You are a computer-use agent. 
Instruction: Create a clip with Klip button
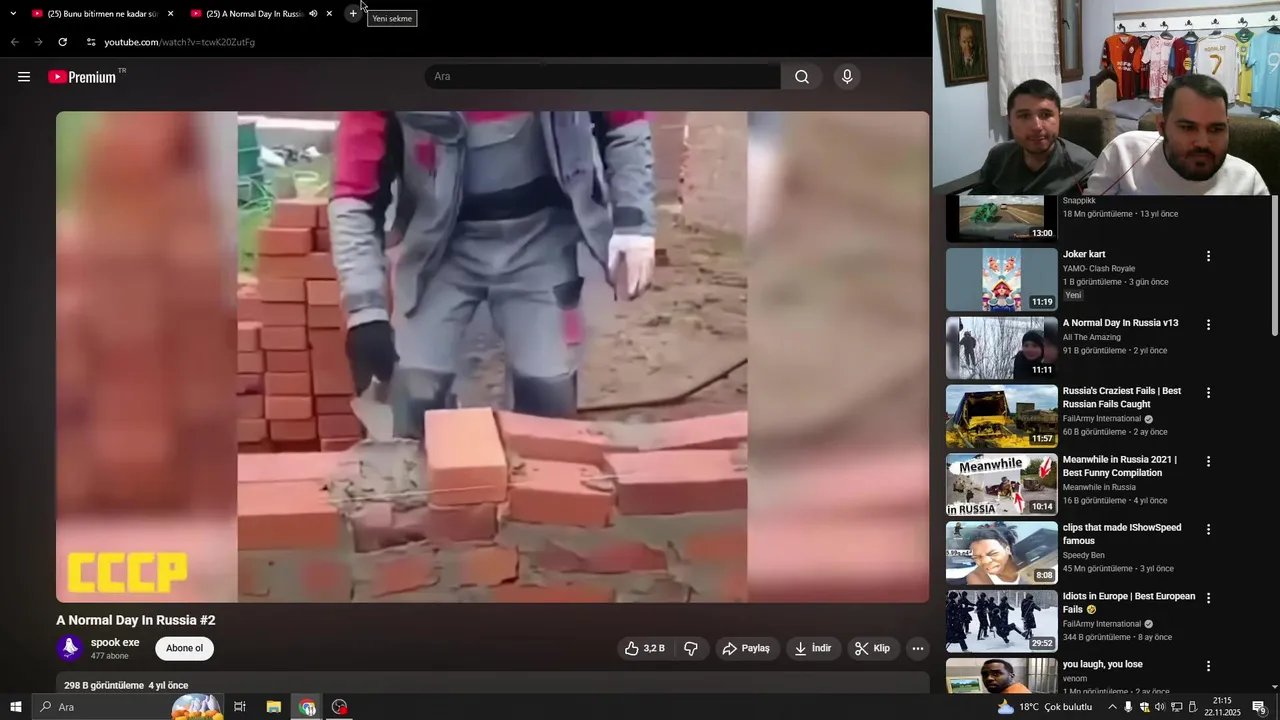[x=872, y=648]
